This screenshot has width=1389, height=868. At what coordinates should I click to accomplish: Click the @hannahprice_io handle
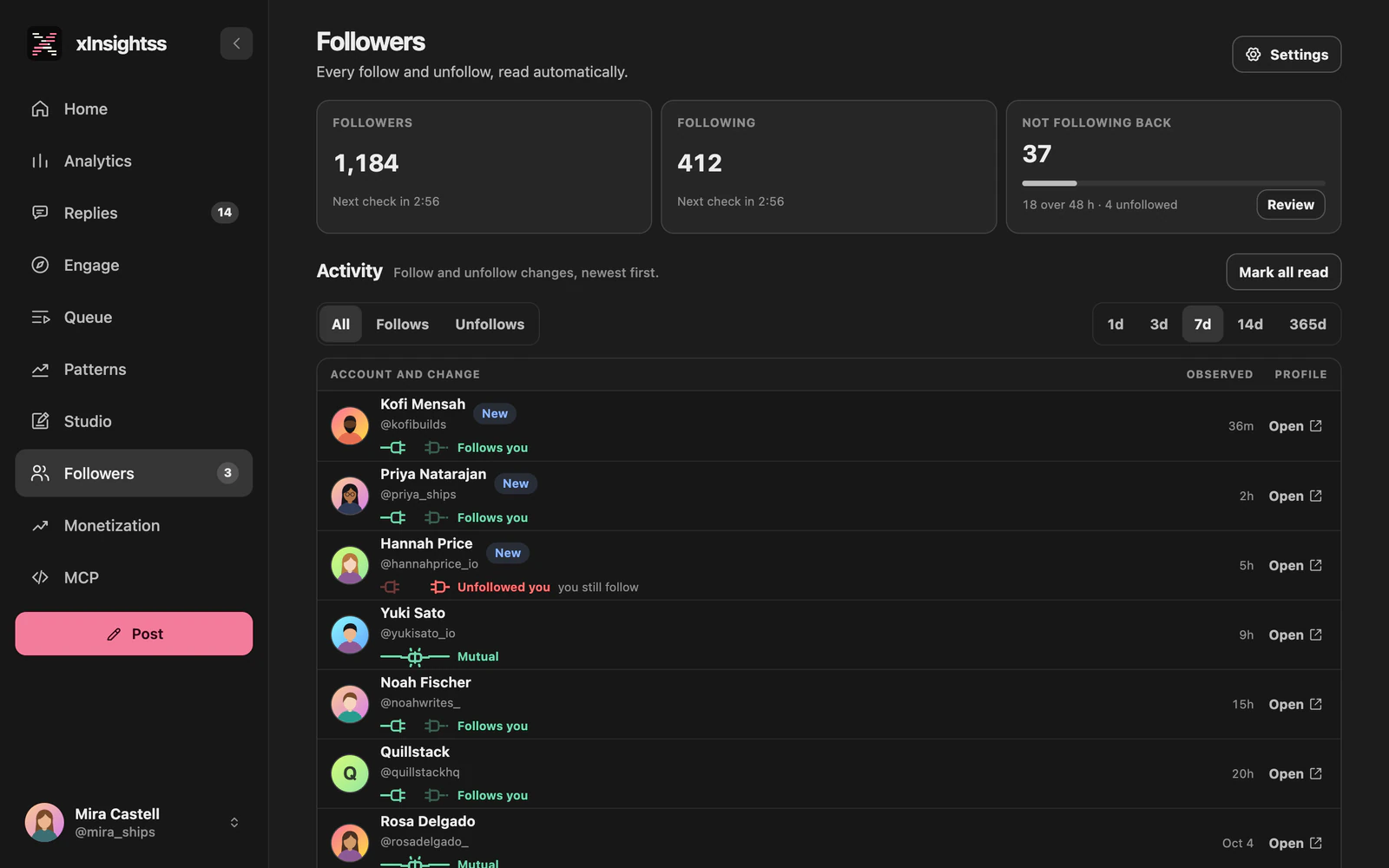point(429,564)
